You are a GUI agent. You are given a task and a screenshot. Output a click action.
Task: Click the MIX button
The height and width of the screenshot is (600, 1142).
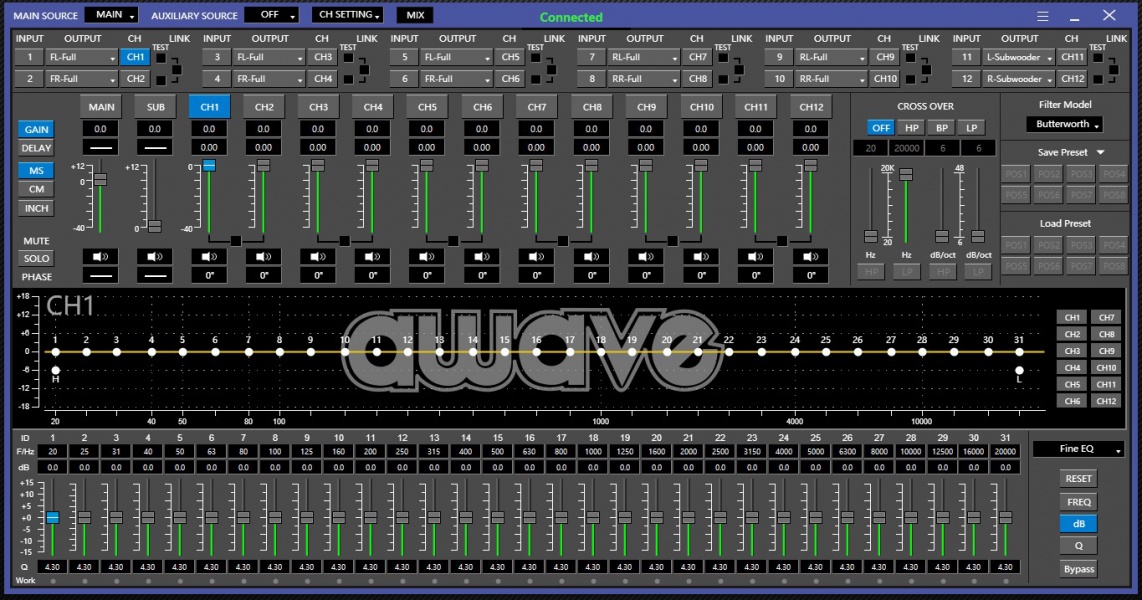tap(415, 15)
